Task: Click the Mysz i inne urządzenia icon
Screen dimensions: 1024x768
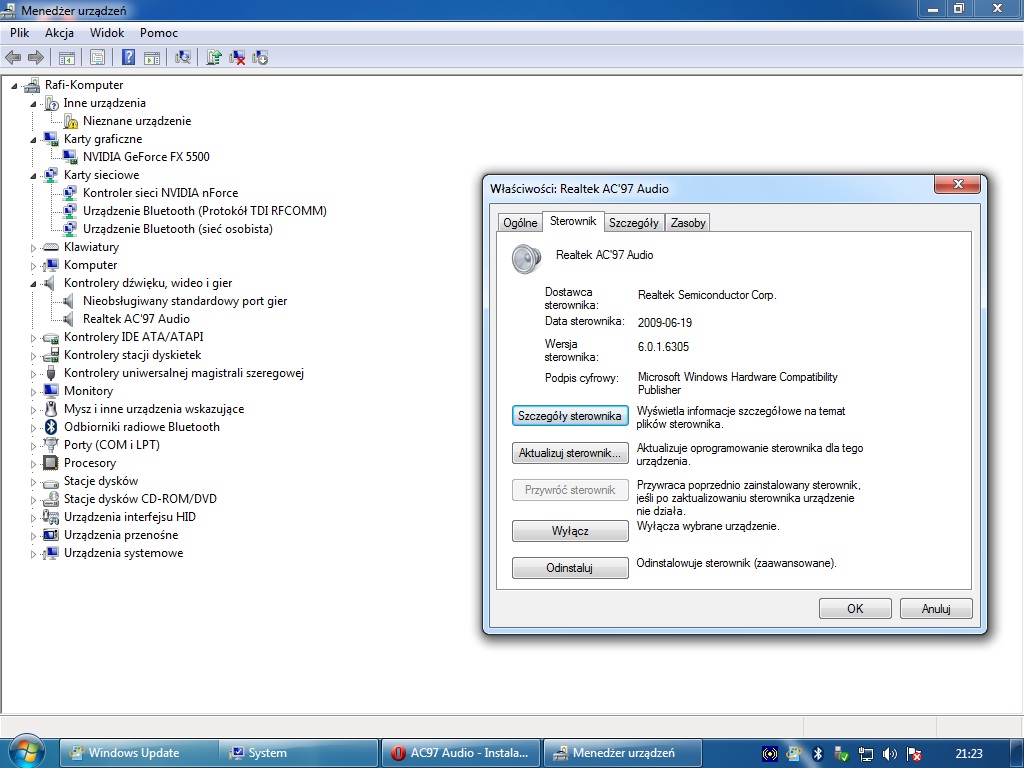Action: [50, 409]
